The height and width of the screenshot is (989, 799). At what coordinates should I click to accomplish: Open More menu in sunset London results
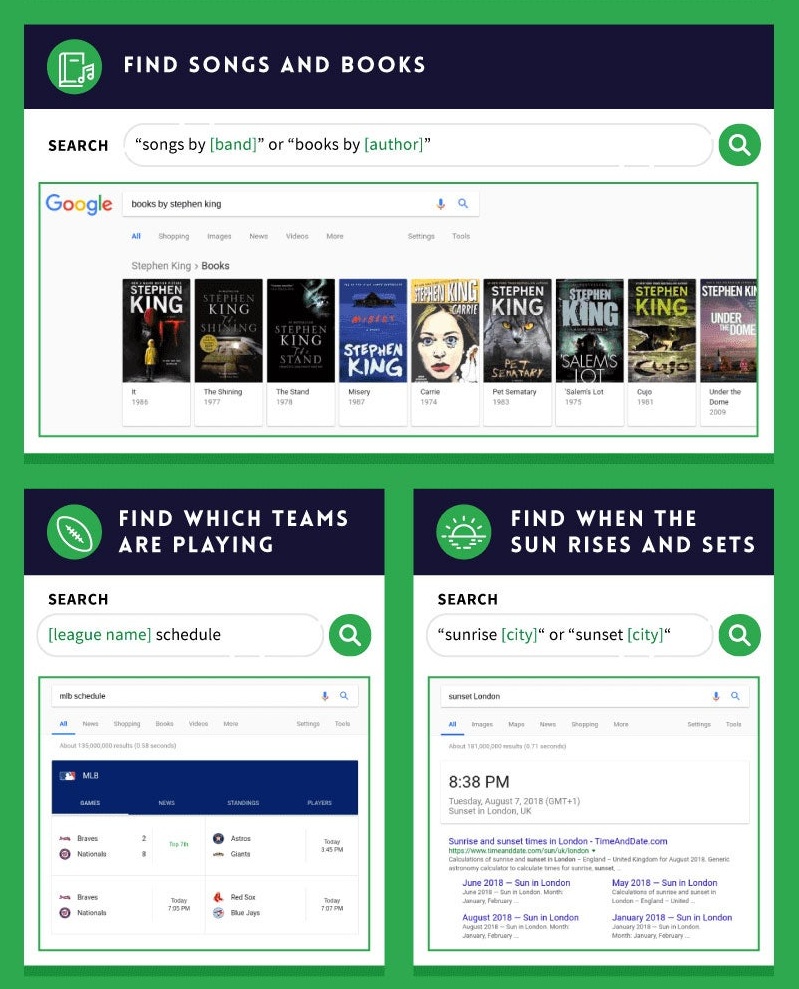tap(621, 724)
